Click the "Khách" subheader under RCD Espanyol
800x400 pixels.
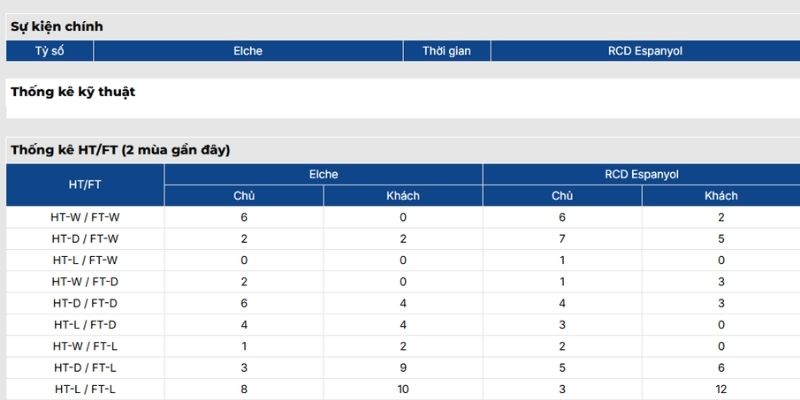coord(721,196)
